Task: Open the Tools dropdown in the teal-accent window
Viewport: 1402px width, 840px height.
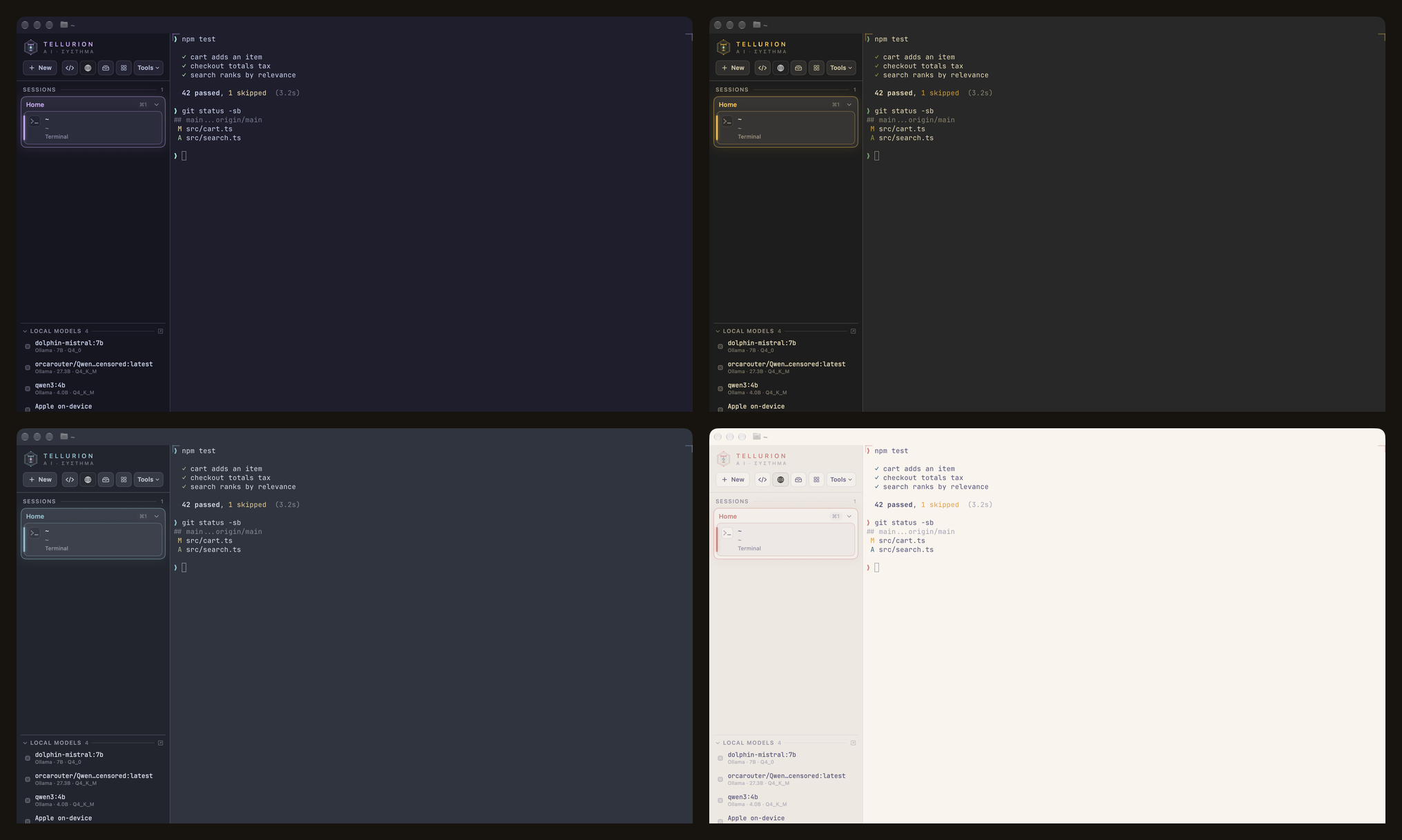Action: [x=148, y=479]
